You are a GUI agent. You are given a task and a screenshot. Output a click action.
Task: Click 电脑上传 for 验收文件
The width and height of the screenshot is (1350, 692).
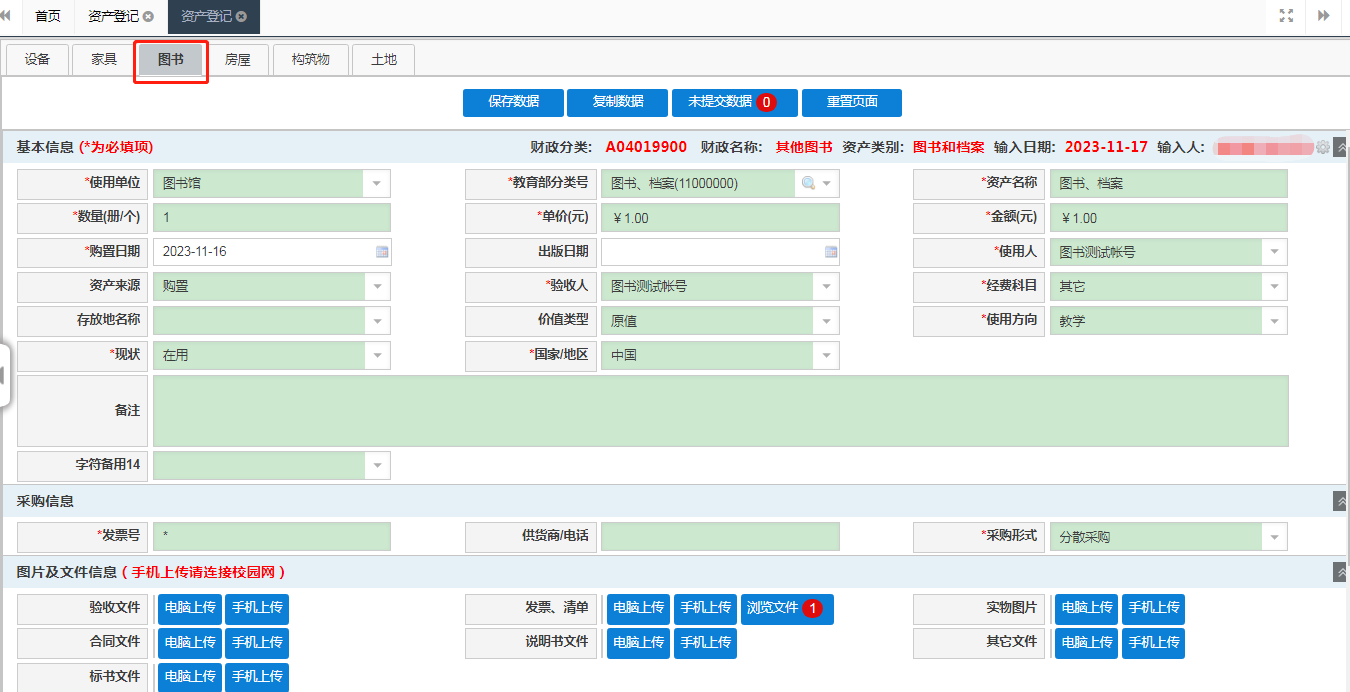(190, 608)
